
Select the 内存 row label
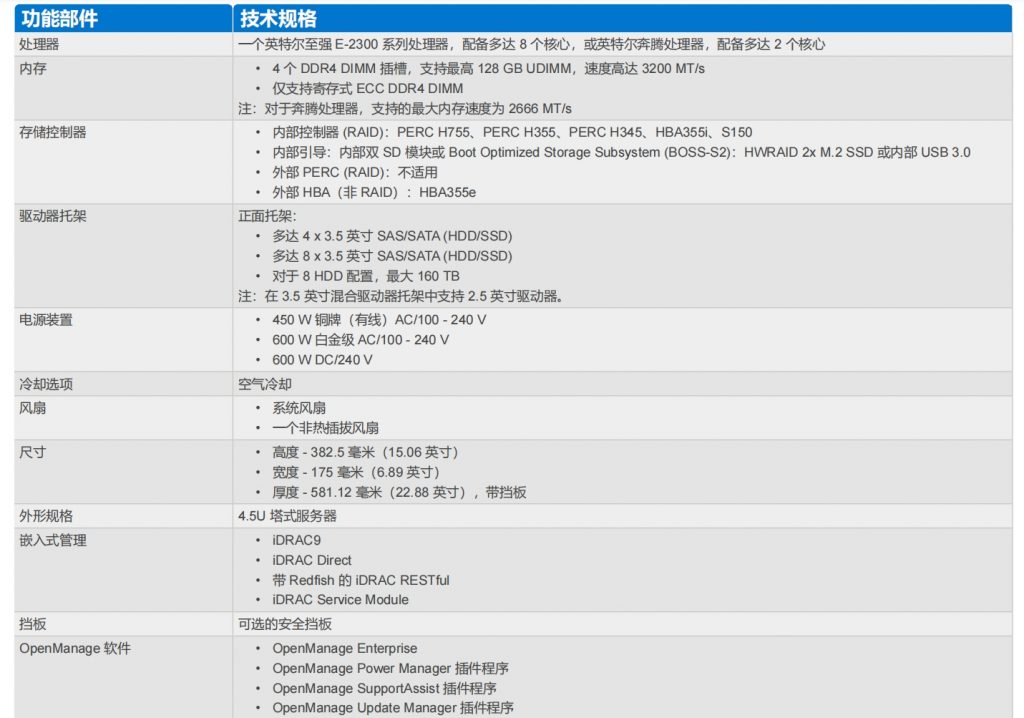click(x=33, y=69)
